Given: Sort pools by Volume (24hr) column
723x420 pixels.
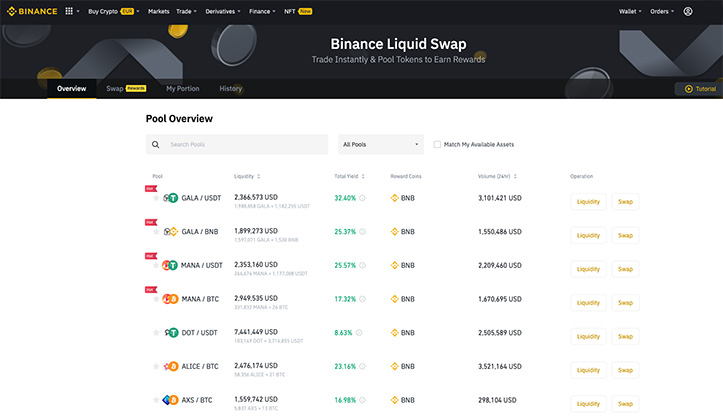Looking at the screenshot, I should click(x=497, y=176).
